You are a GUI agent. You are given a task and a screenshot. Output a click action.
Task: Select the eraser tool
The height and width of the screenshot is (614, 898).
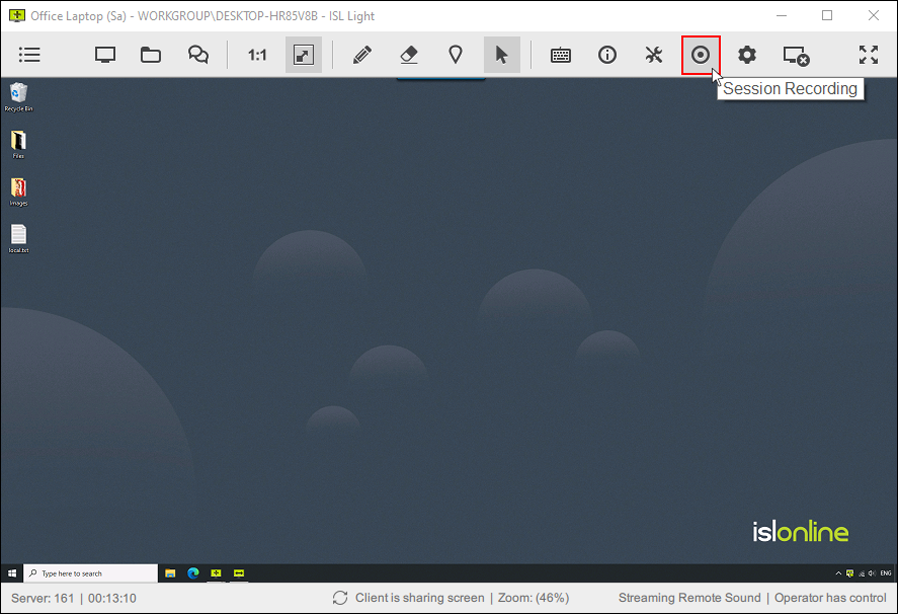coord(408,55)
